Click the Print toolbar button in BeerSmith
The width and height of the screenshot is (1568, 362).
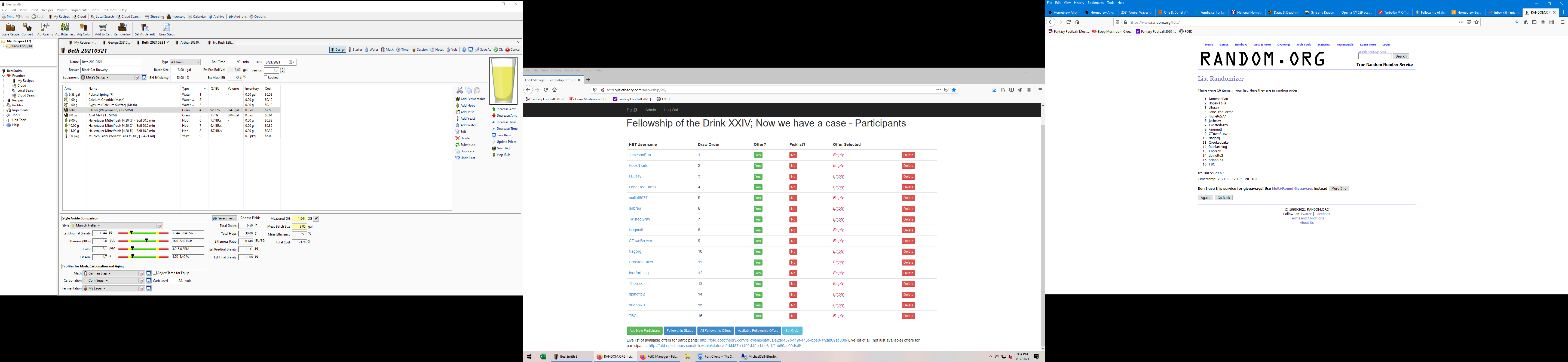(8, 16)
